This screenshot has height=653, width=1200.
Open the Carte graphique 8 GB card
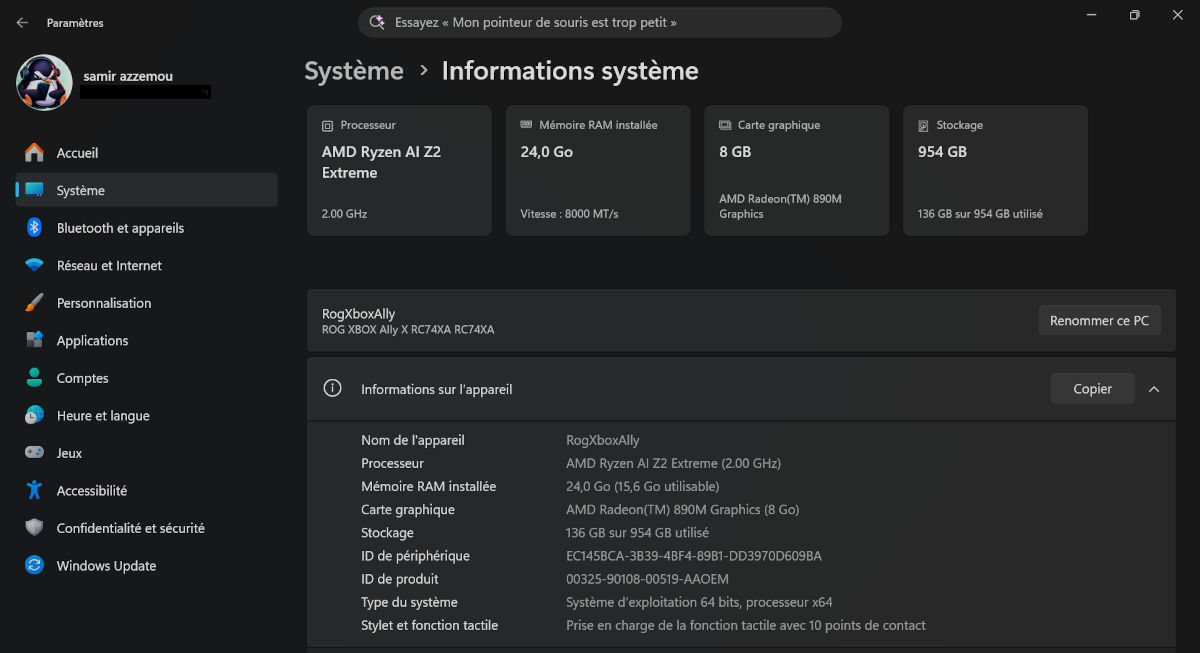tap(797, 170)
